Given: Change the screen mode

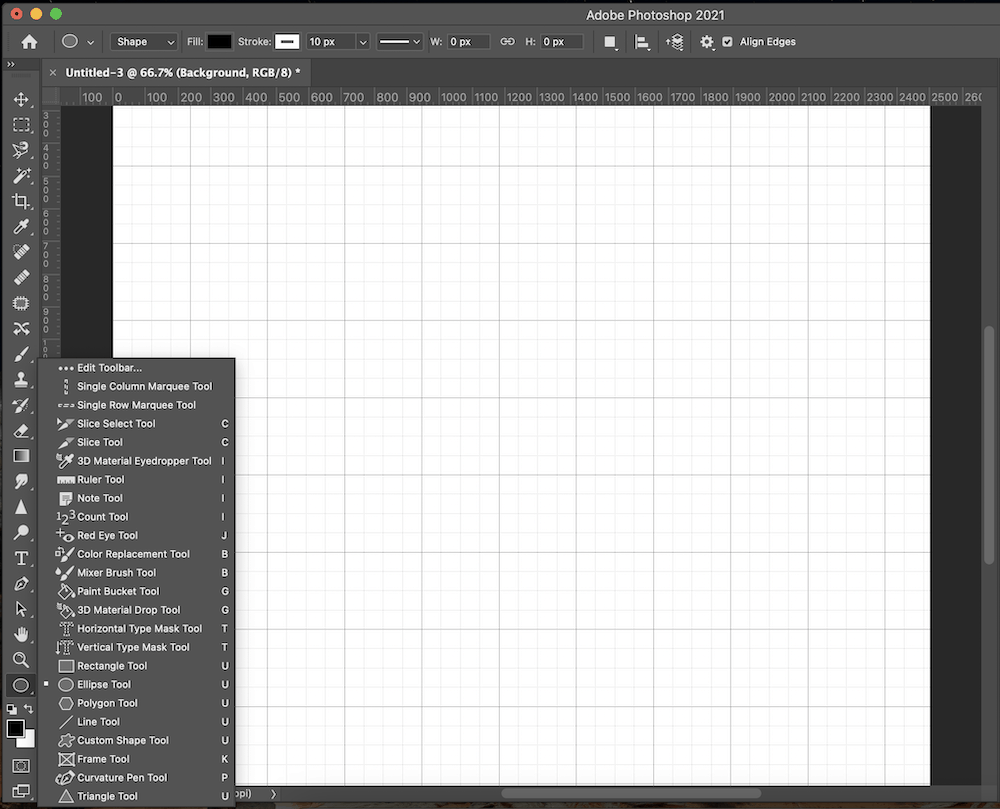Looking at the screenshot, I should 21,791.
